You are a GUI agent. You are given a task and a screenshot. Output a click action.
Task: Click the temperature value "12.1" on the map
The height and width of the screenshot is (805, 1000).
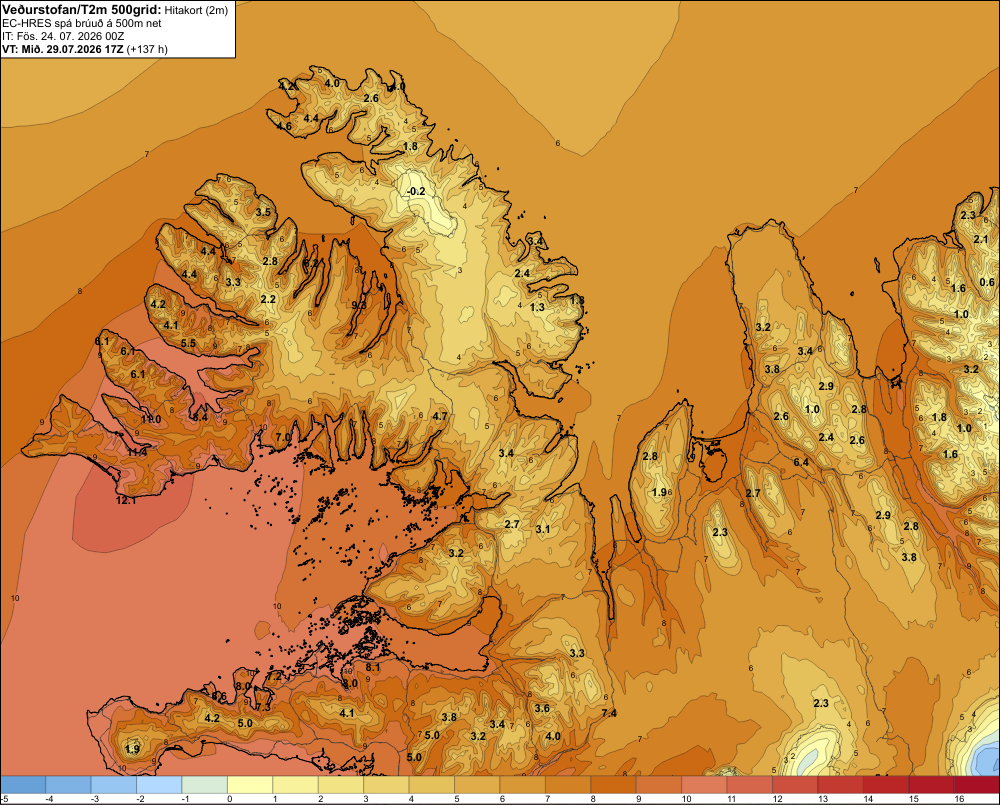pyautogui.click(x=126, y=501)
